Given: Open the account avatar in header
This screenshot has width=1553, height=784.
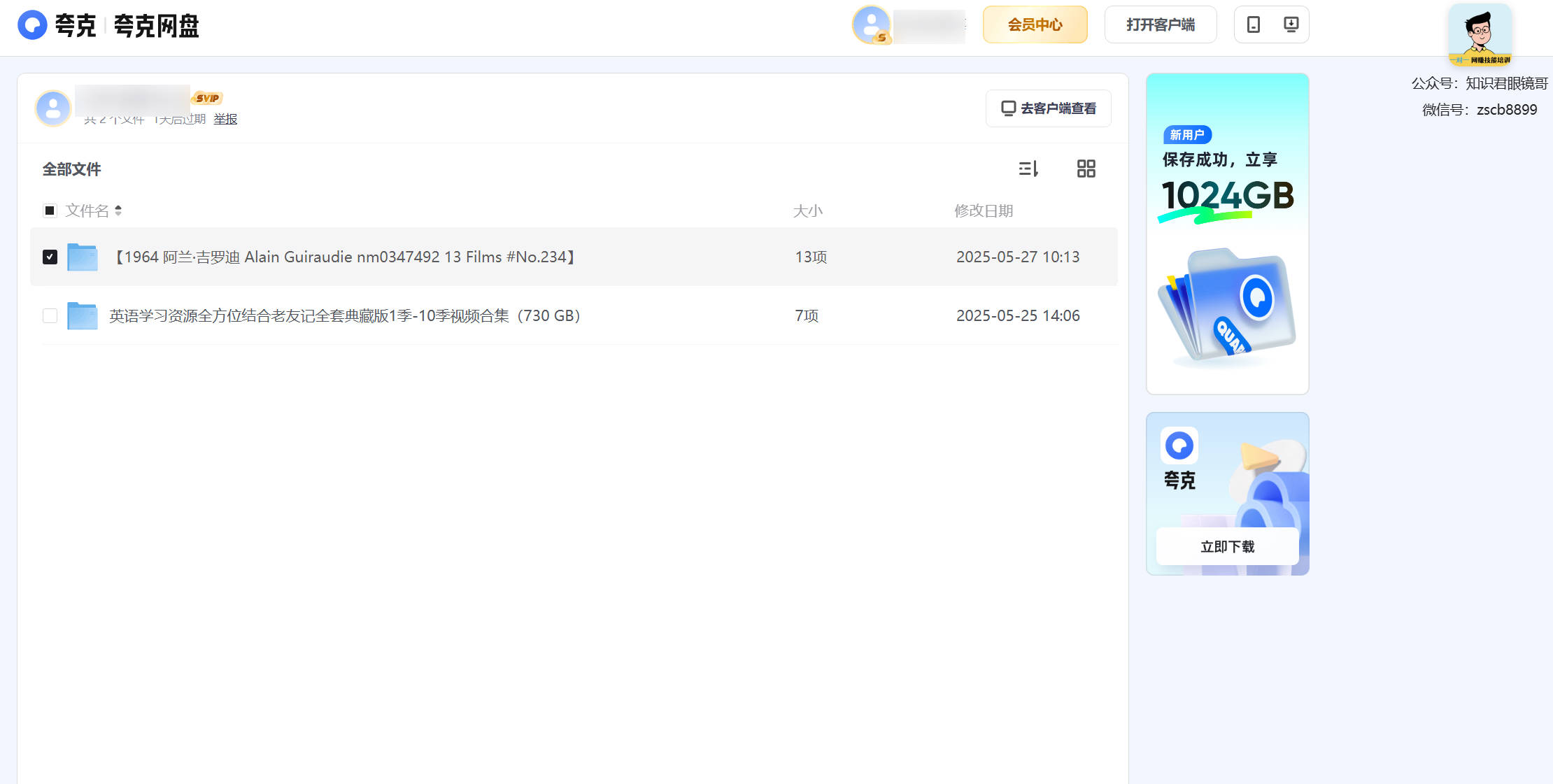Looking at the screenshot, I should 872,25.
